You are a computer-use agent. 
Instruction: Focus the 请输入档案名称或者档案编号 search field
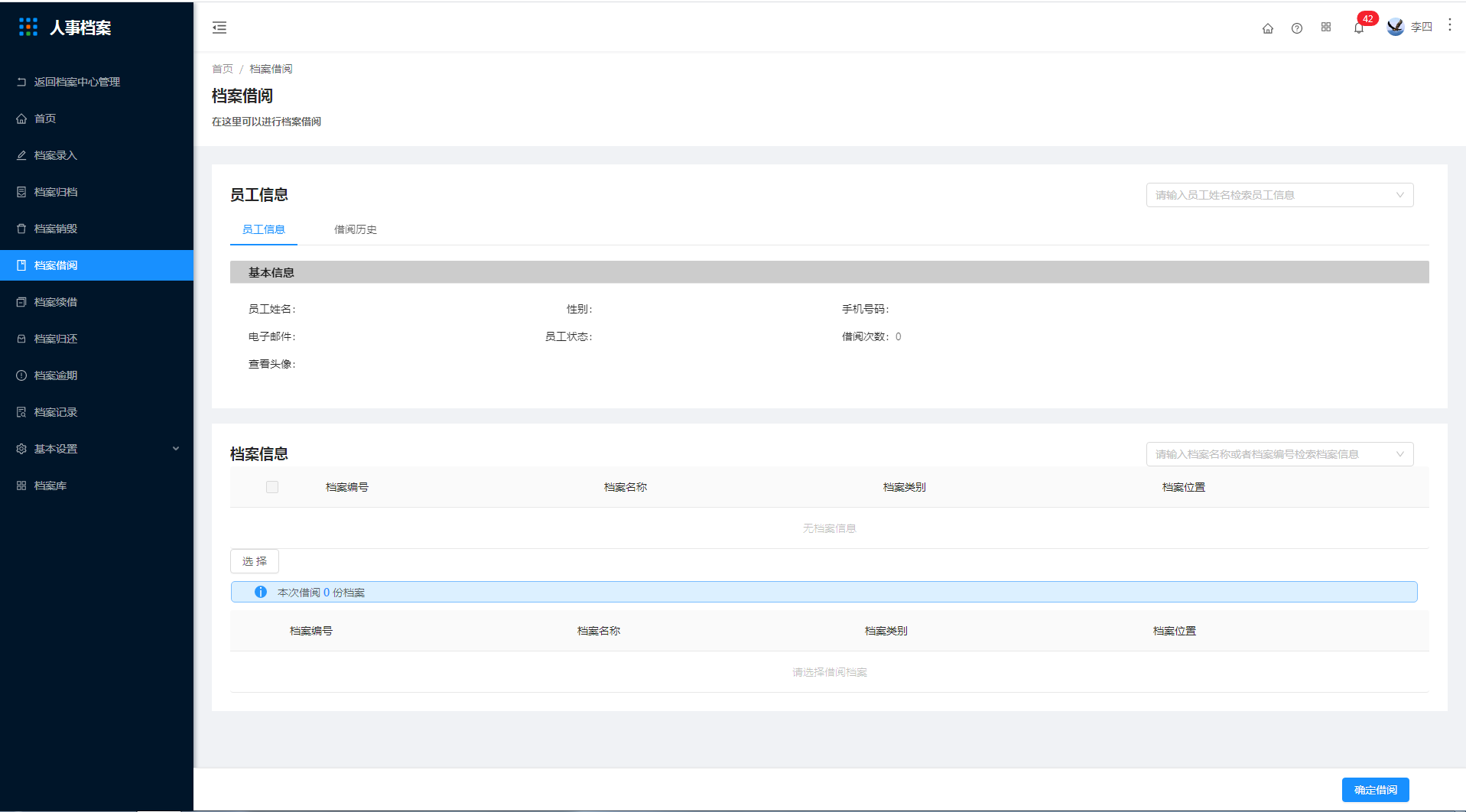click(1279, 454)
